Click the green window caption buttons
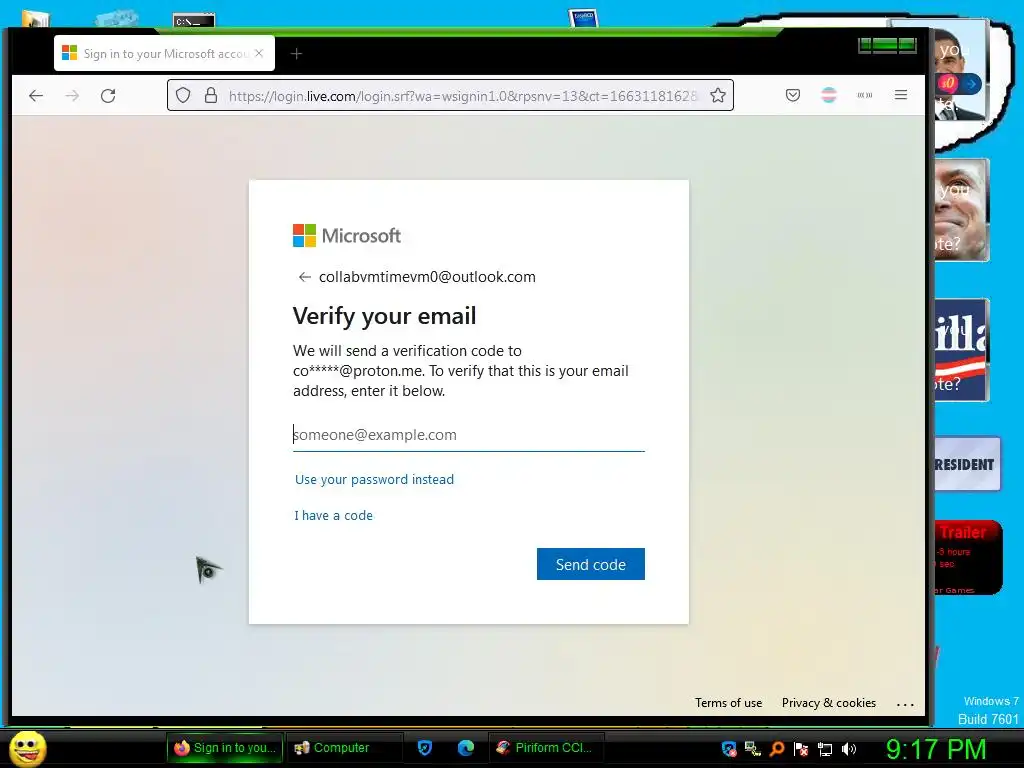Viewport: 1024px width, 768px height. click(x=887, y=44)
